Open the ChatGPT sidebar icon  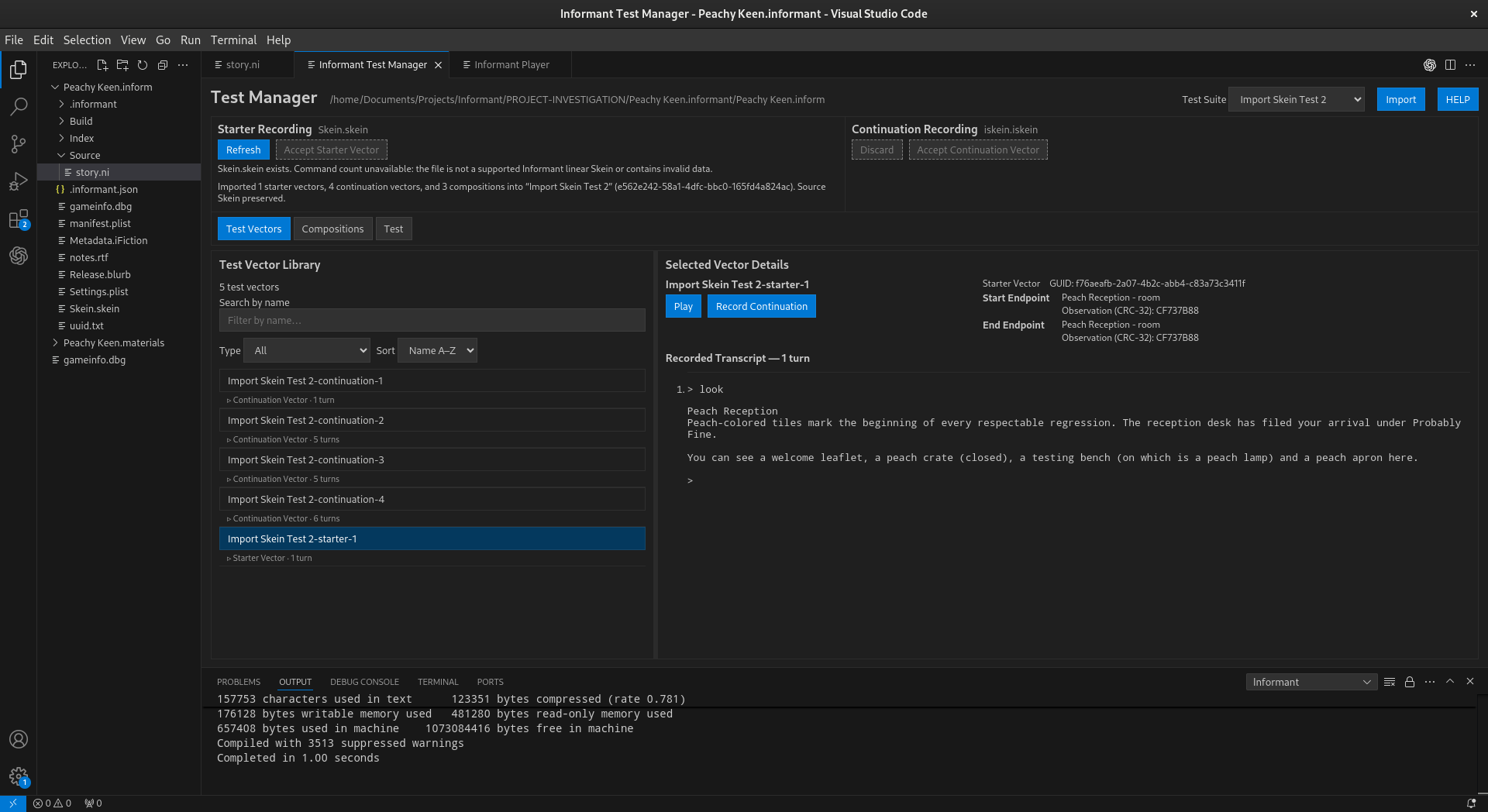coord(19,256)
